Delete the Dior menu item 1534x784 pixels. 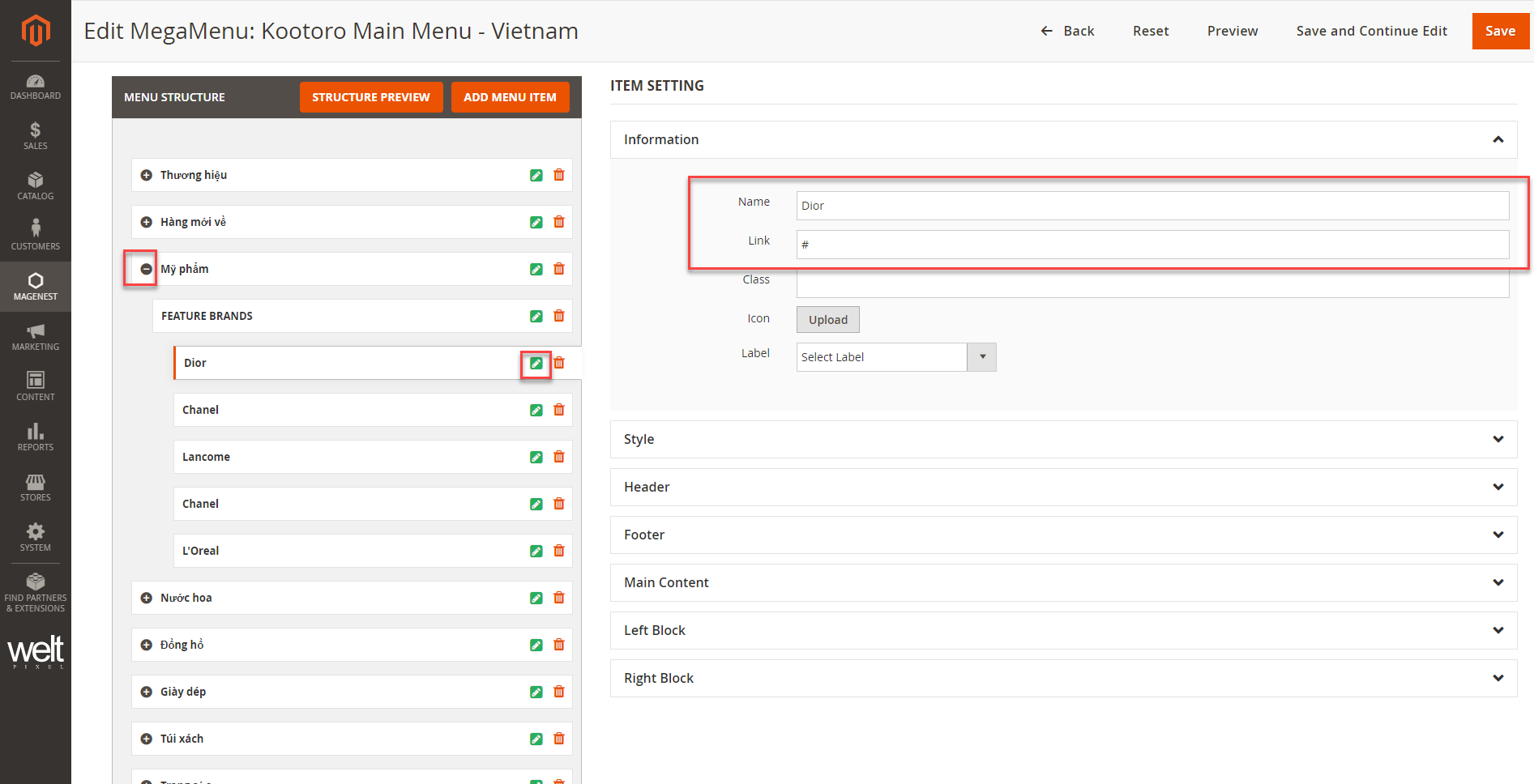(x=559, y=363)
